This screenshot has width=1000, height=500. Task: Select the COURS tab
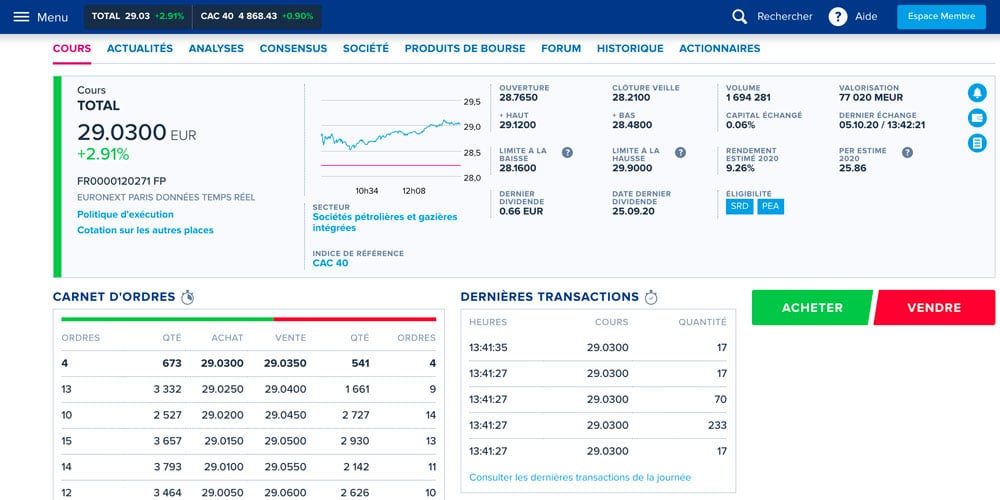(72, 48)
